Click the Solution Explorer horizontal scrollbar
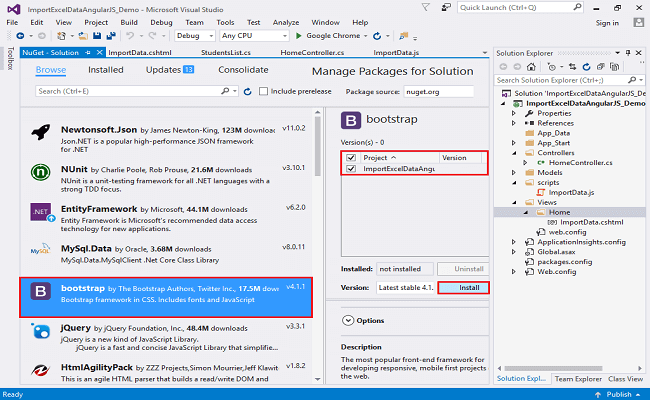 tap(553, 368)
